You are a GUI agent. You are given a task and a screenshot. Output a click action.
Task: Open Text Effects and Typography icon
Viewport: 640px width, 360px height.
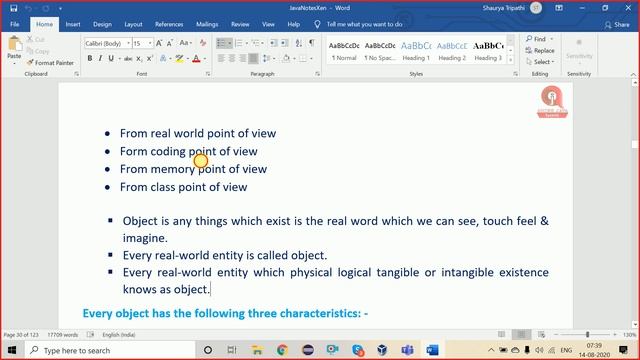[x=163, y=59]
